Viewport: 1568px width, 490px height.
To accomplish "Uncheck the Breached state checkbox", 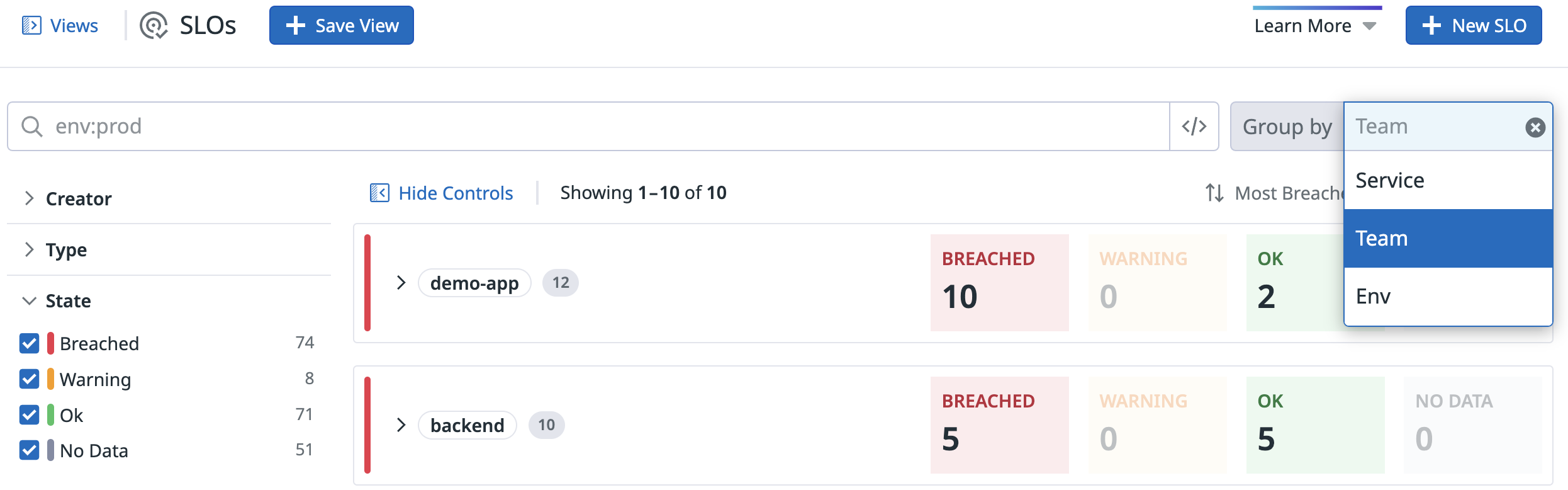I will click(29, 343).
